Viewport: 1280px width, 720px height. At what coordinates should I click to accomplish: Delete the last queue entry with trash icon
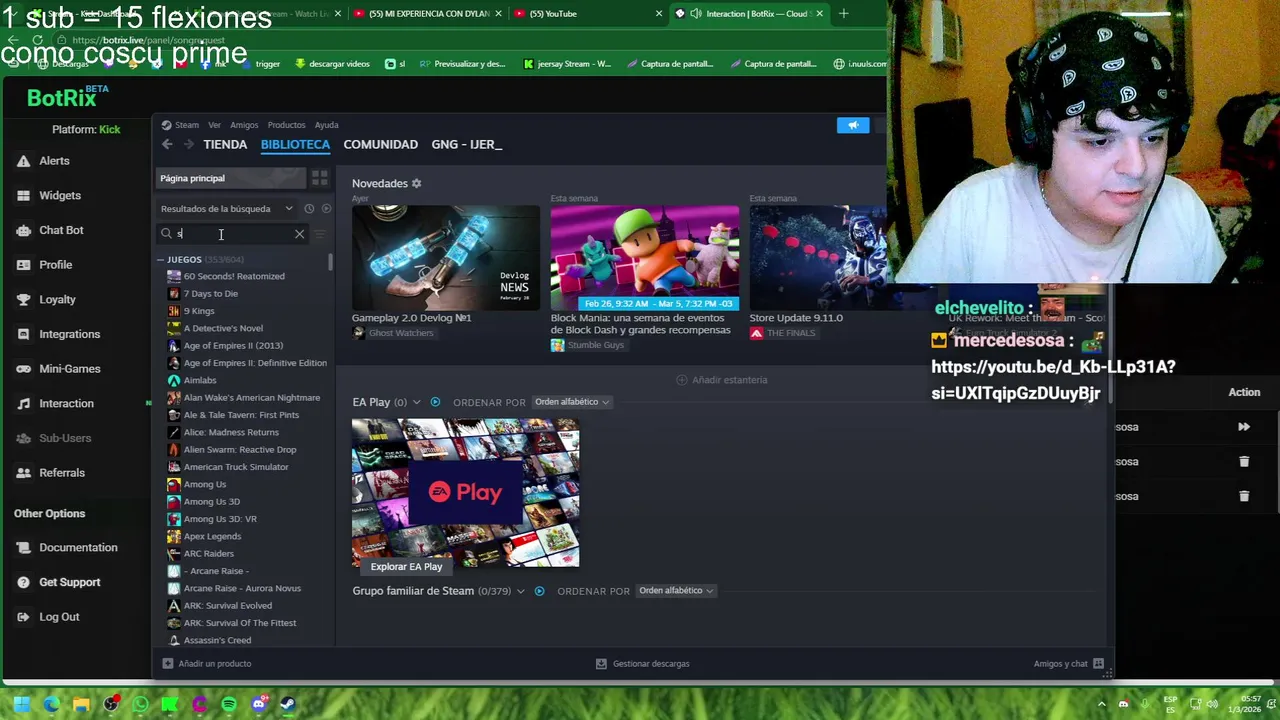click(x=1244, y=496)
